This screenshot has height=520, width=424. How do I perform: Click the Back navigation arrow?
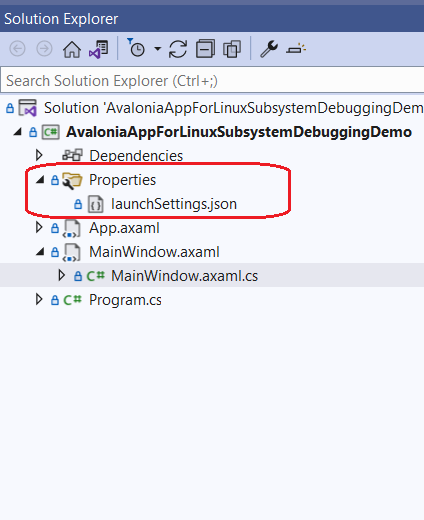17,49
